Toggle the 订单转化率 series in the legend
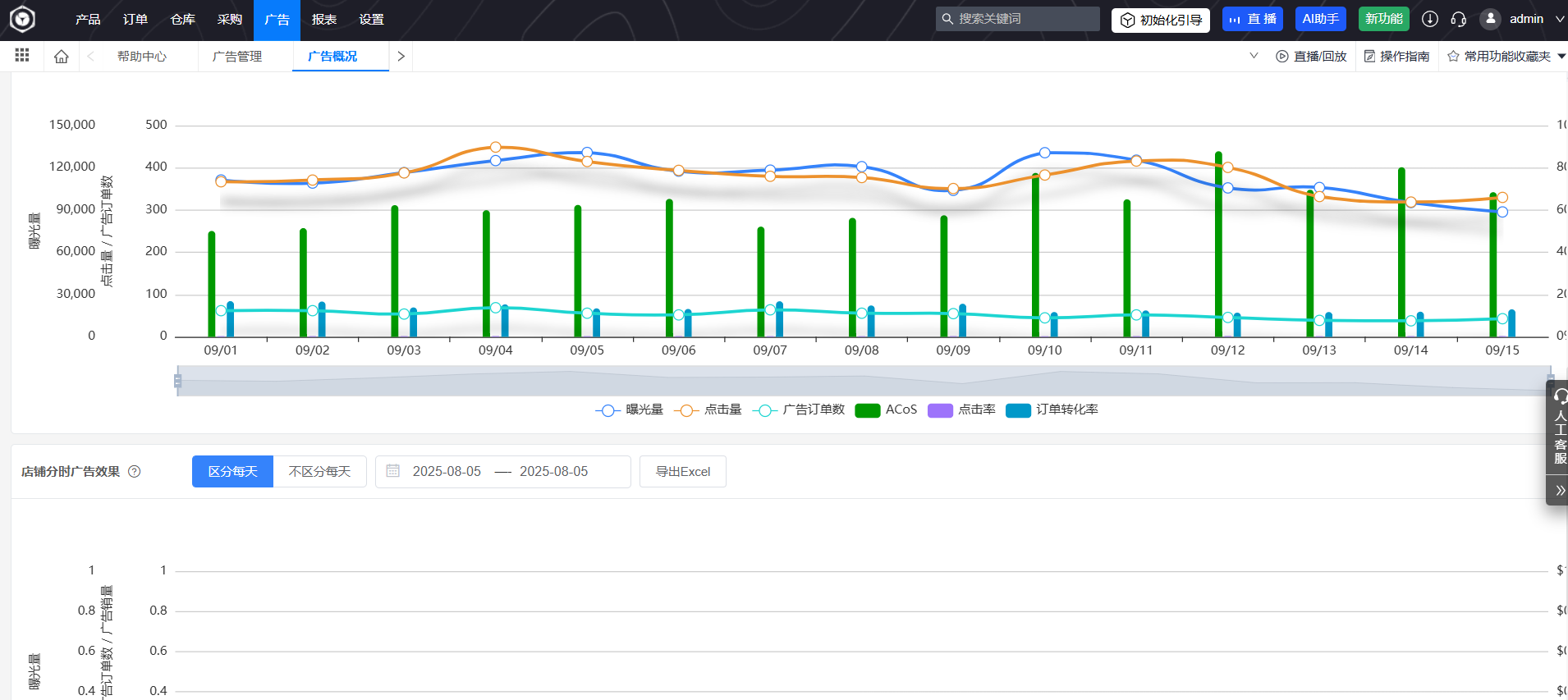This screenshot has height=700, width=1568. 1052,410
